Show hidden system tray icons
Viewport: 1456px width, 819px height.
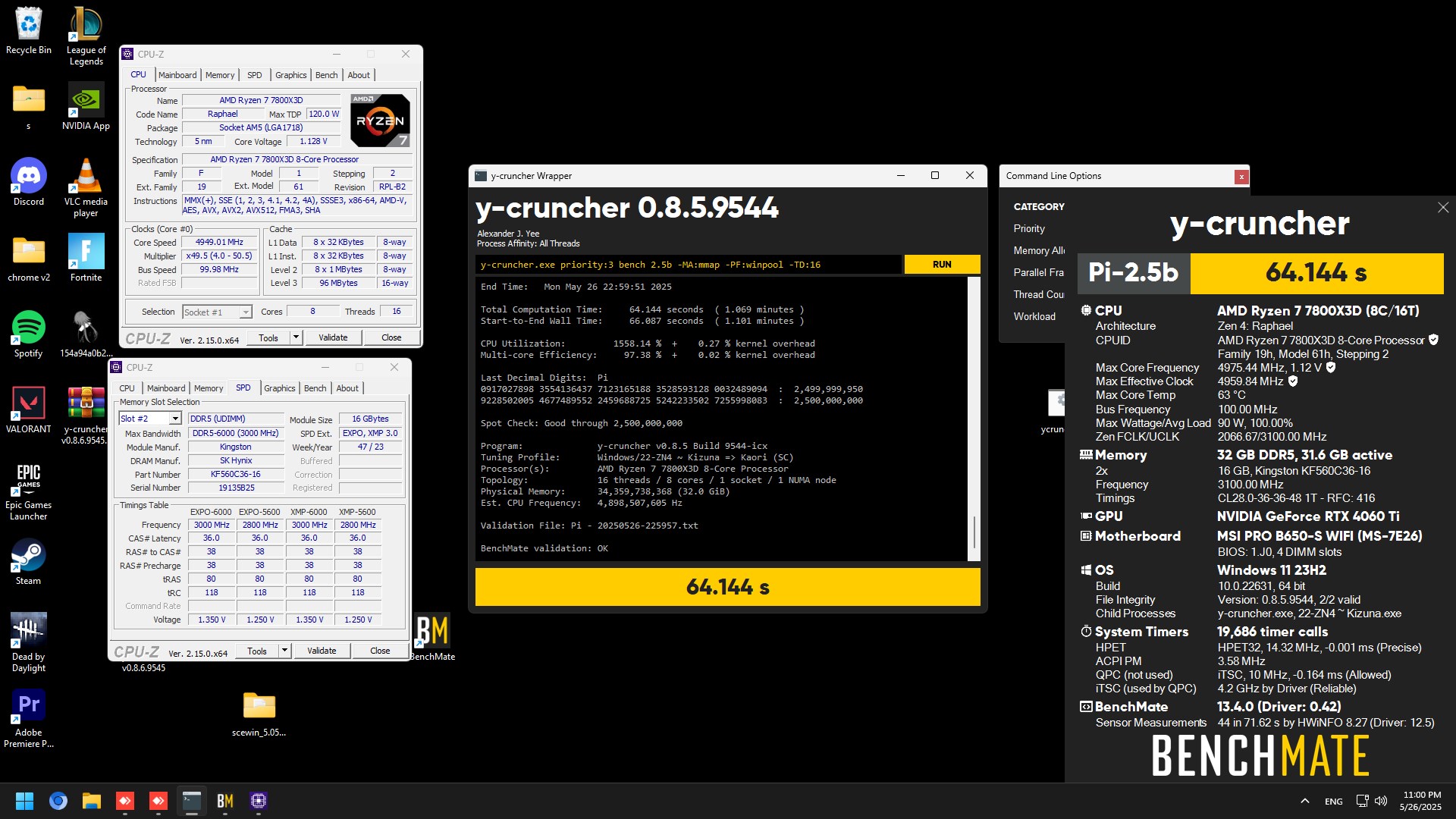coord(1305,801)
